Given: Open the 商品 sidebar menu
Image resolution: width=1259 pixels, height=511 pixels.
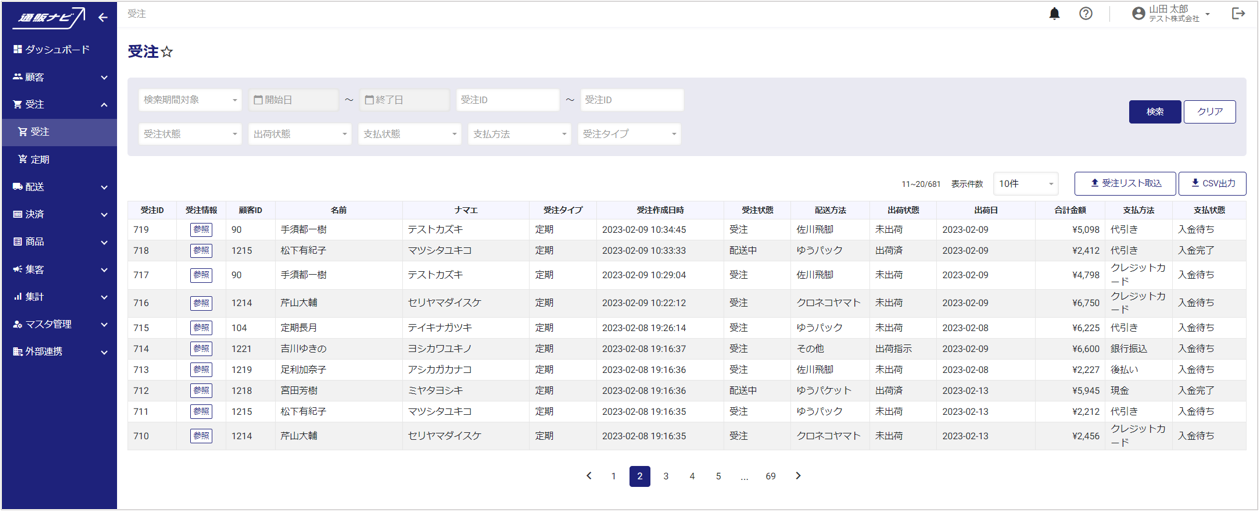Looking at the screenshot, I should [x=58, y=242].
